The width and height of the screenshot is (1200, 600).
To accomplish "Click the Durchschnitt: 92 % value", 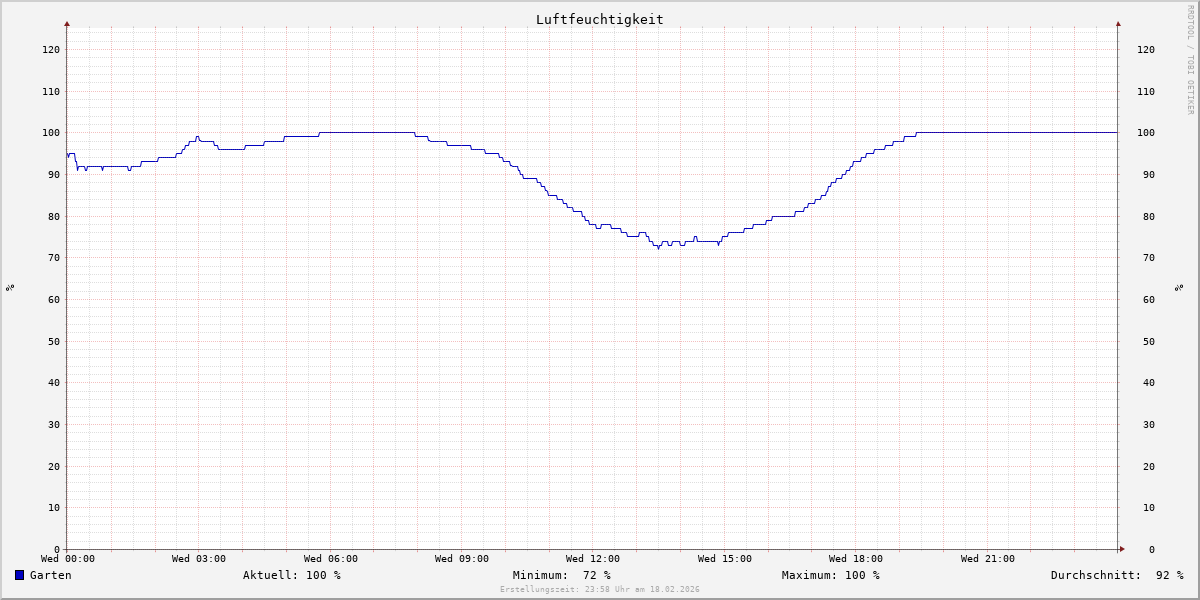I will coord(1116,575).
